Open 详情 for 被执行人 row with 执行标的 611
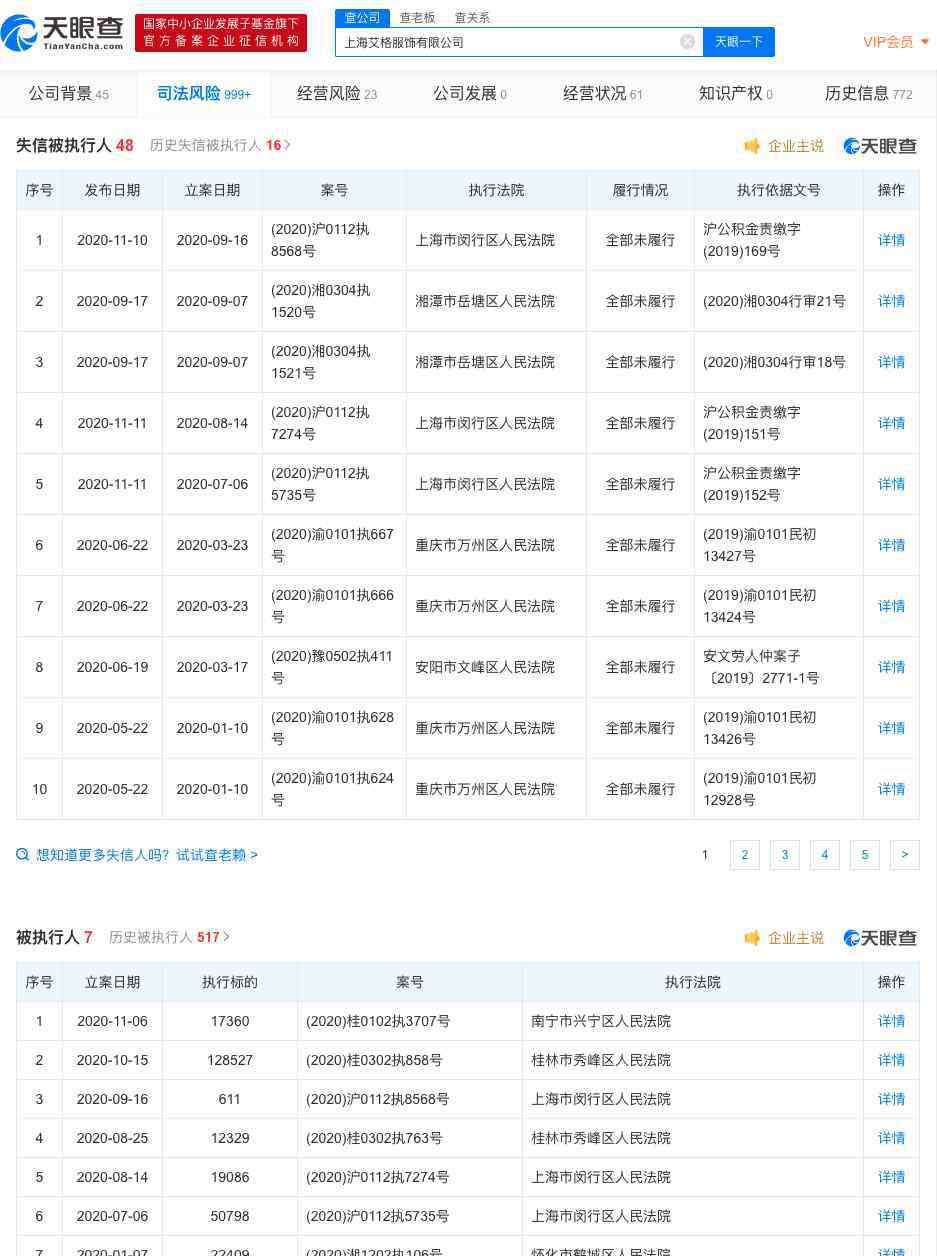 (891, 1099)
